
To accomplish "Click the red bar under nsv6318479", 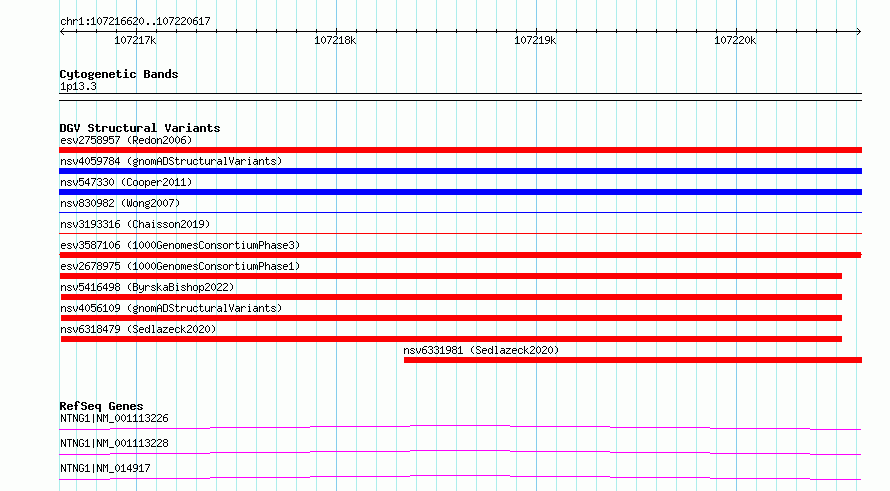I will pyautogui.click(x=451, y=339).
